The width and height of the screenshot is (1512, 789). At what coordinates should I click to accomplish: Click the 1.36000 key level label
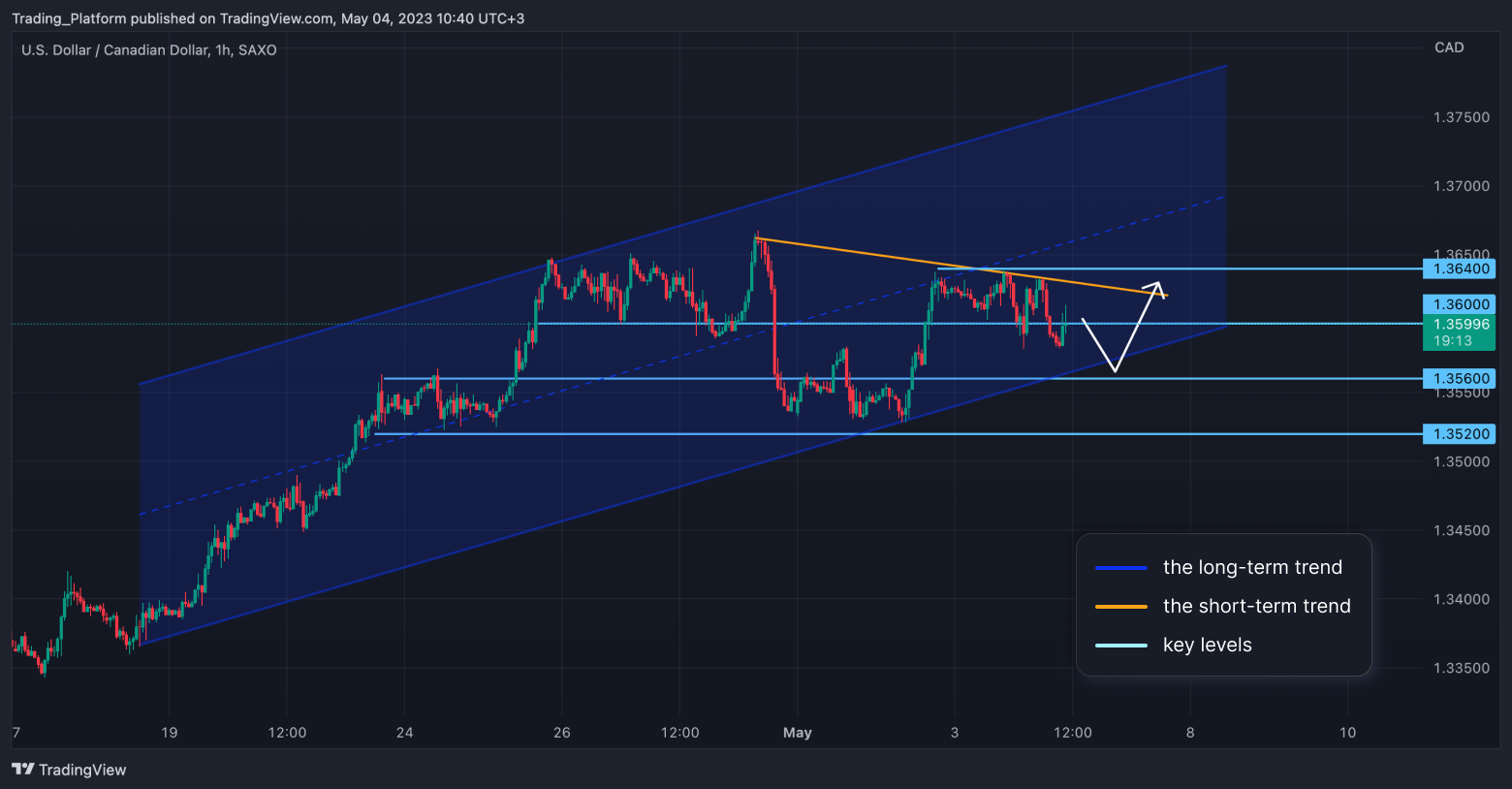[1459, 304]
